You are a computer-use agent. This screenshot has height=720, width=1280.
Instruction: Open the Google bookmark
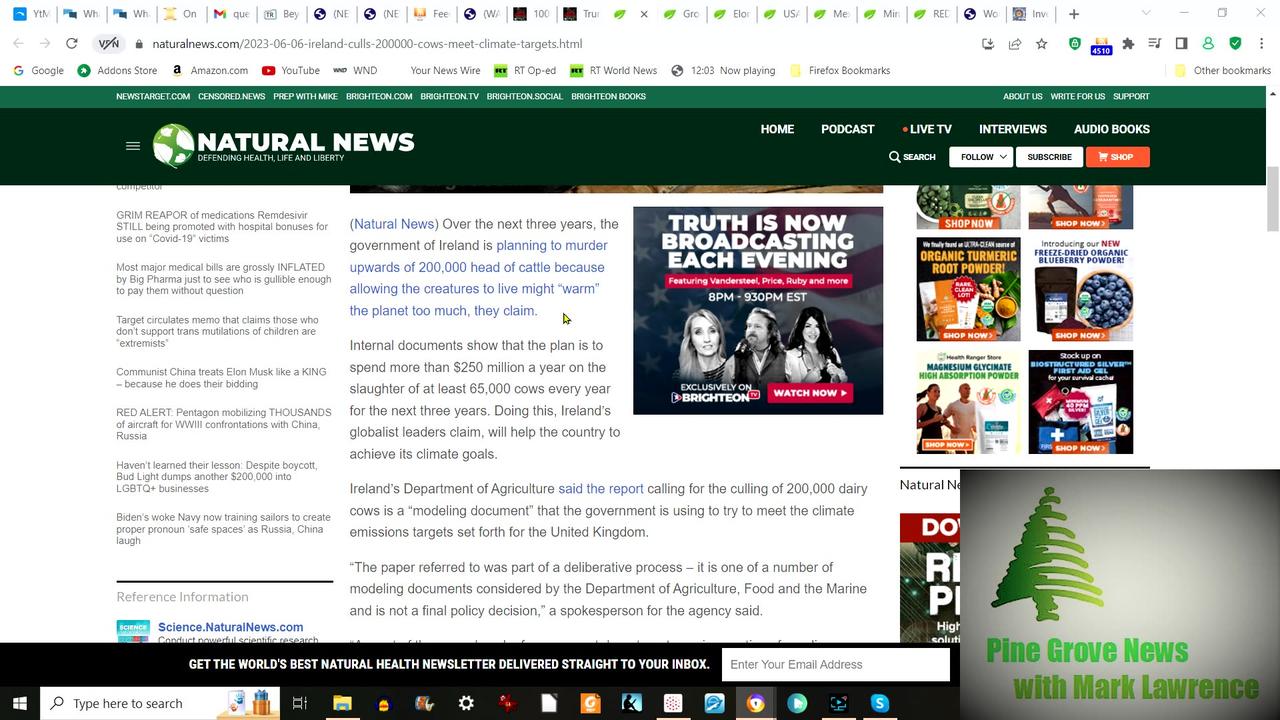coord(38,70)
